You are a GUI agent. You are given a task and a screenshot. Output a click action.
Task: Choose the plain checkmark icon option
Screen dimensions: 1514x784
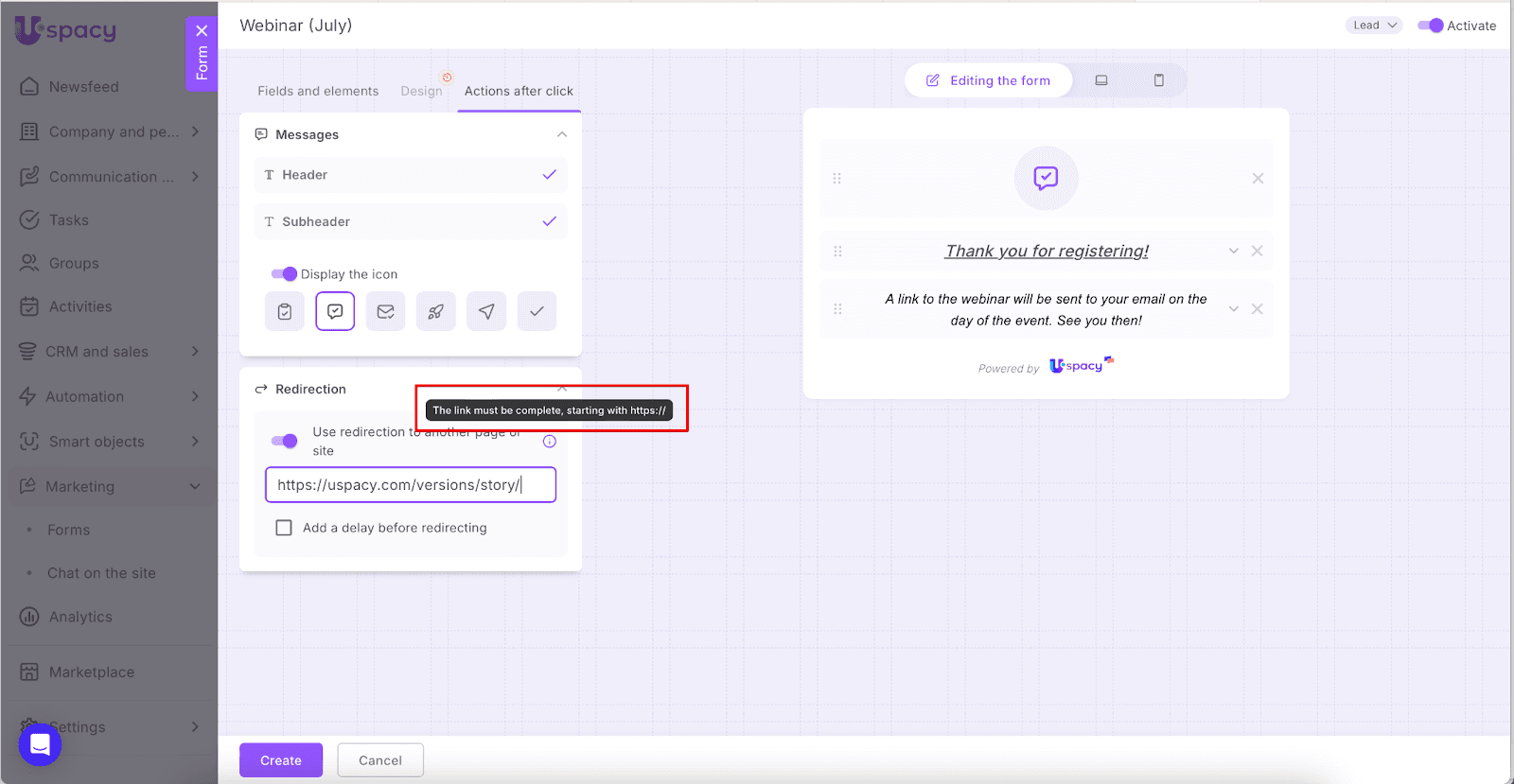[x=537, y=311]
